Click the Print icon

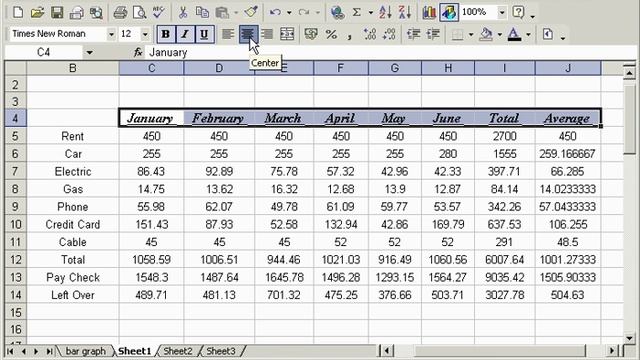coord(120,13)
